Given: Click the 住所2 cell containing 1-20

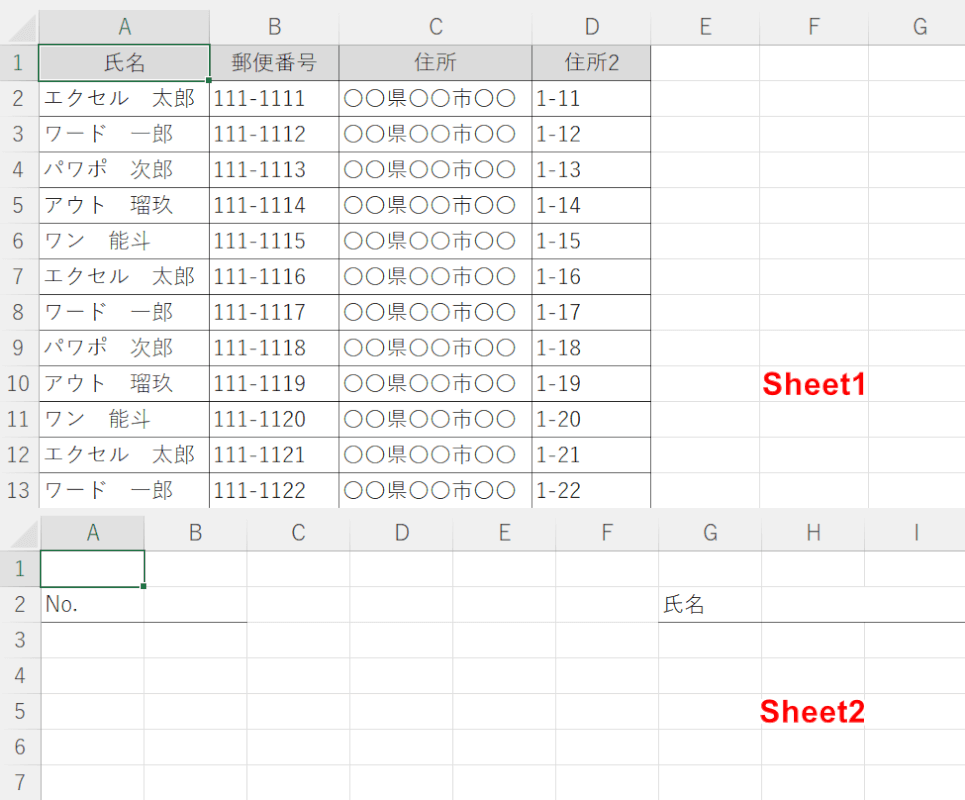Looking at the screenshot, I should [x=591, y=420].
